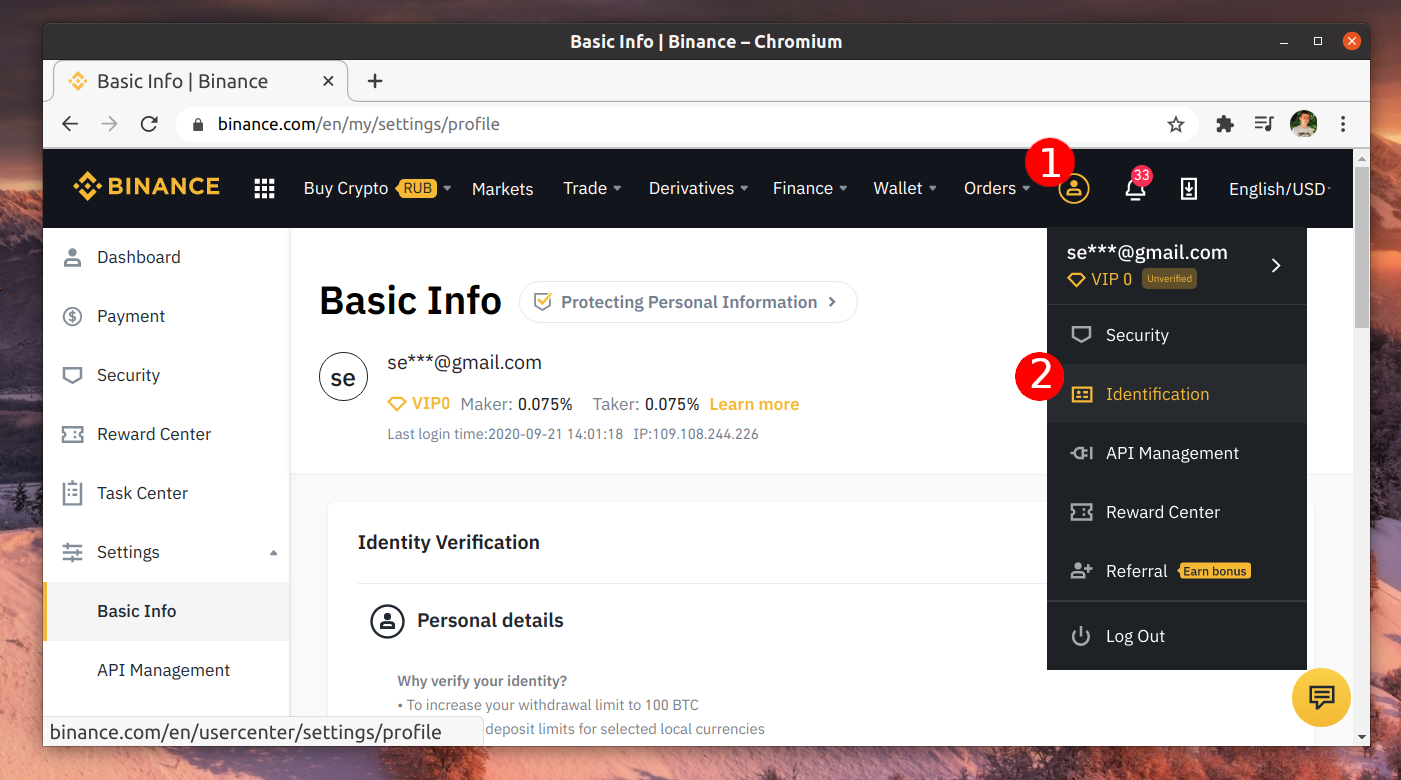This screenshot has height=780, width=1401.
Task: Click the Settings sliders icon in sidebar
Action: [x=72, y=552]
